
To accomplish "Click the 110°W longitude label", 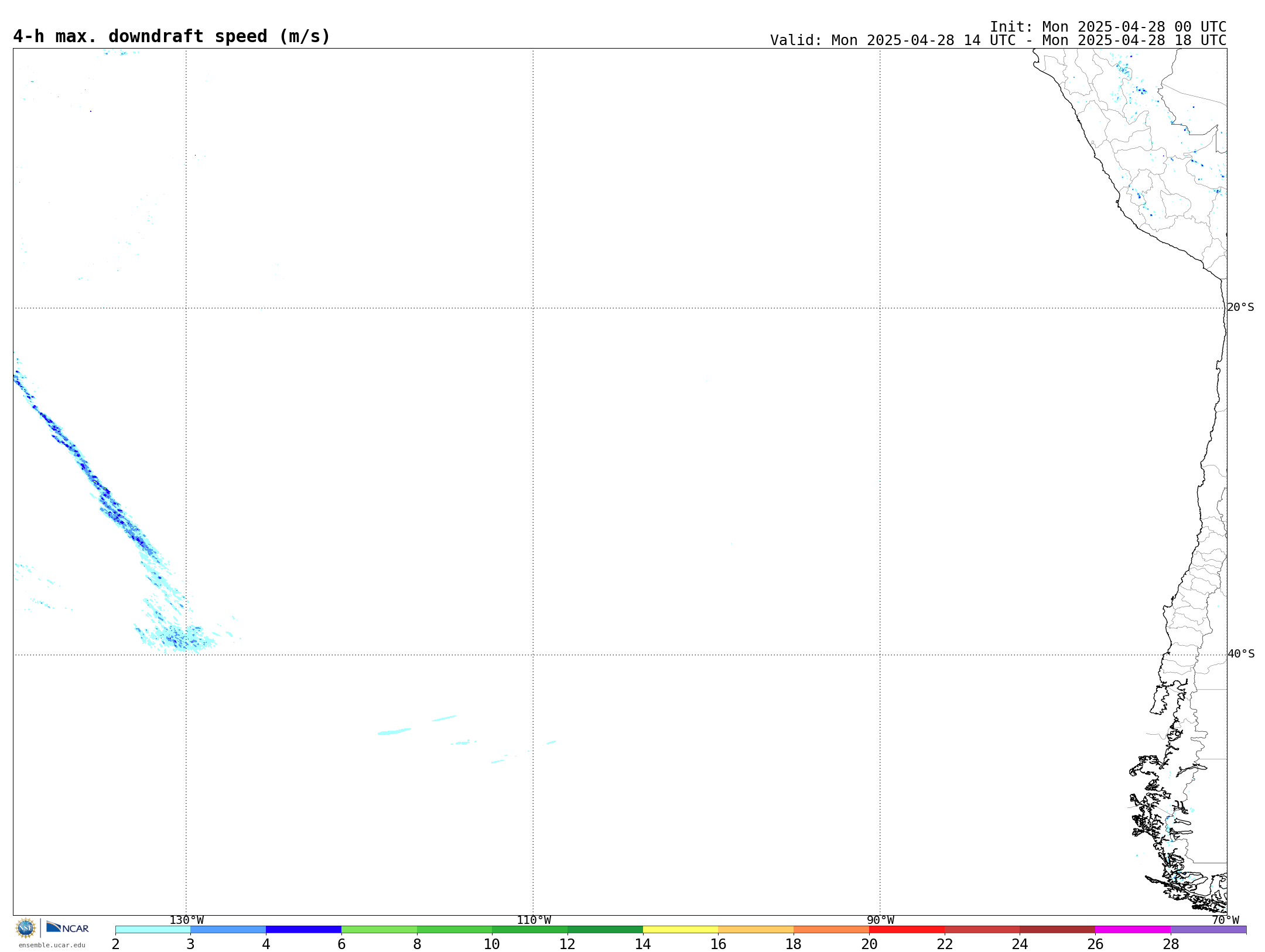I will pyautogui.click(x=534, y=920).
